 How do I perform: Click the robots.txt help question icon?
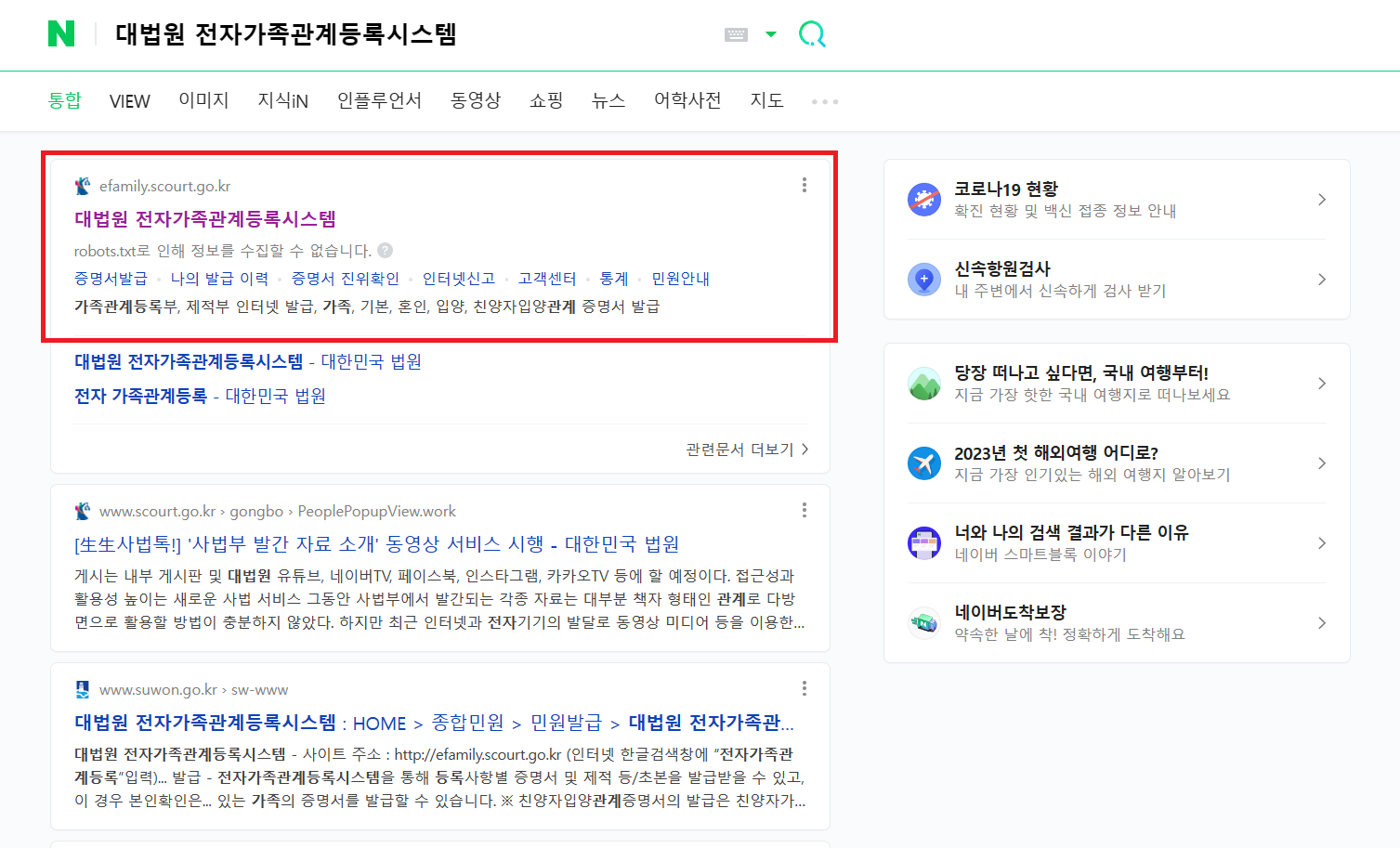click(385, 250)
